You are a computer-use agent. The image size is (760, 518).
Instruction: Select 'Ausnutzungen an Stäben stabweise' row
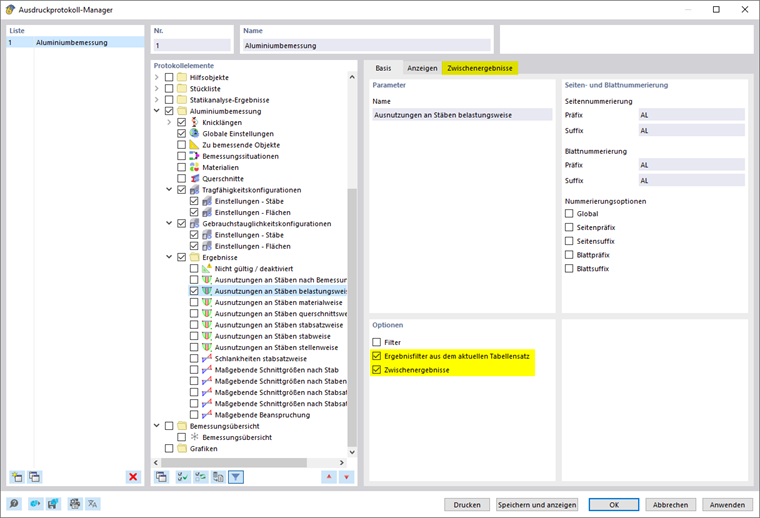tap(272, 336)
